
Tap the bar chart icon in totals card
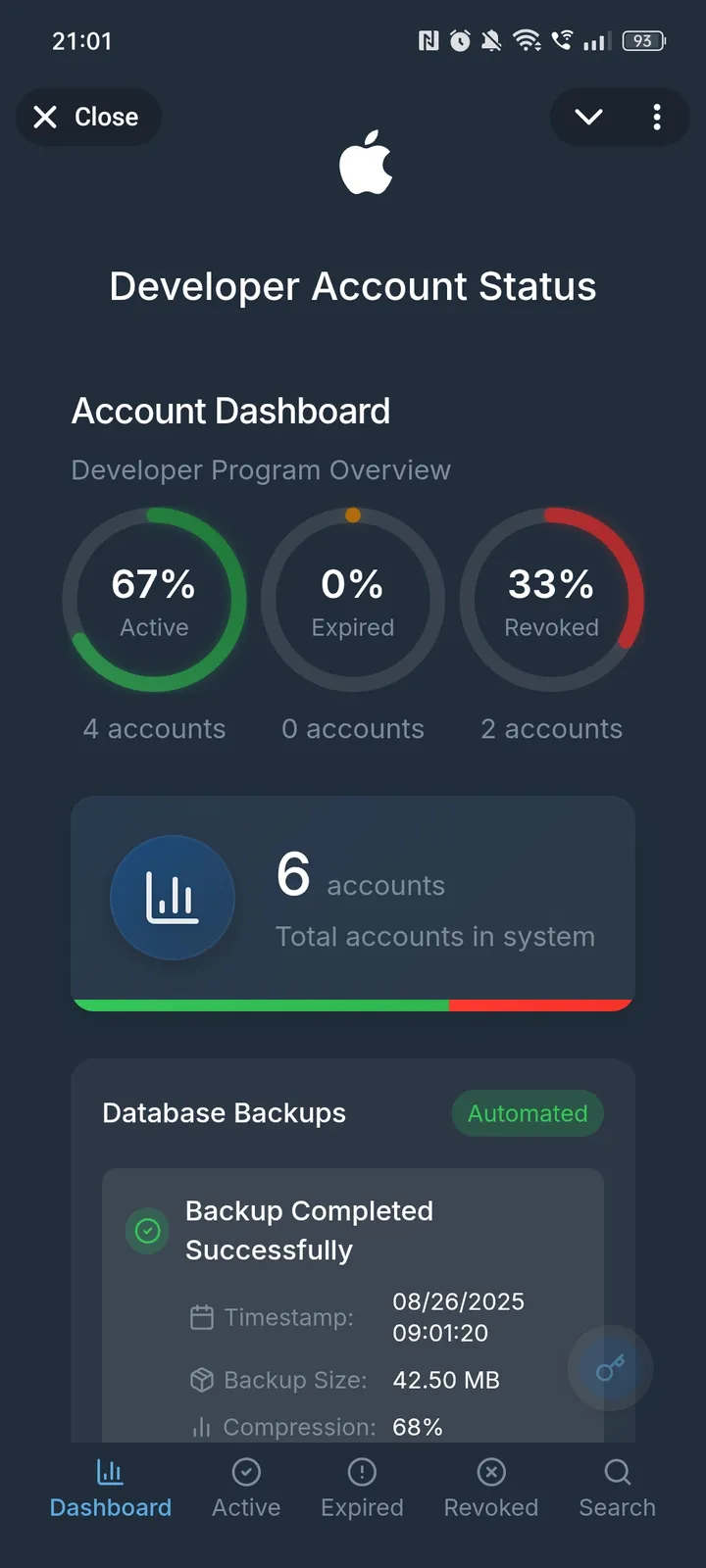173,897
